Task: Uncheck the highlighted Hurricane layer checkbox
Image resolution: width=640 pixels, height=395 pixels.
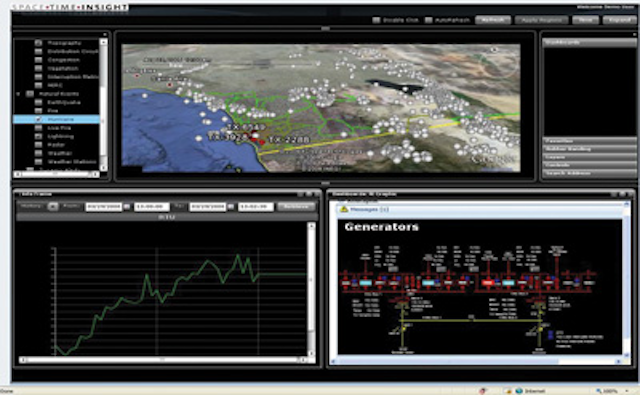Action: click(x=38, y=119)
